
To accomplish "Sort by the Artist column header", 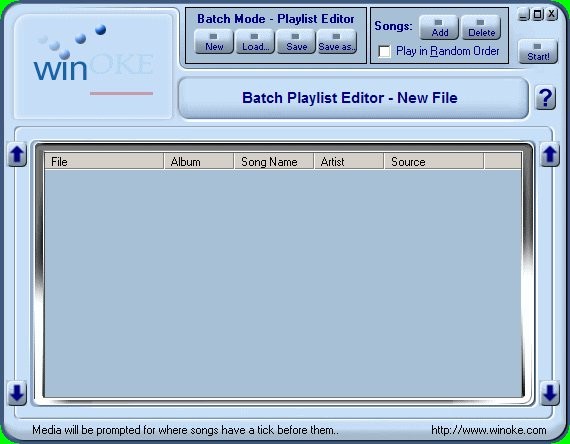I will (x=349, y=161).
